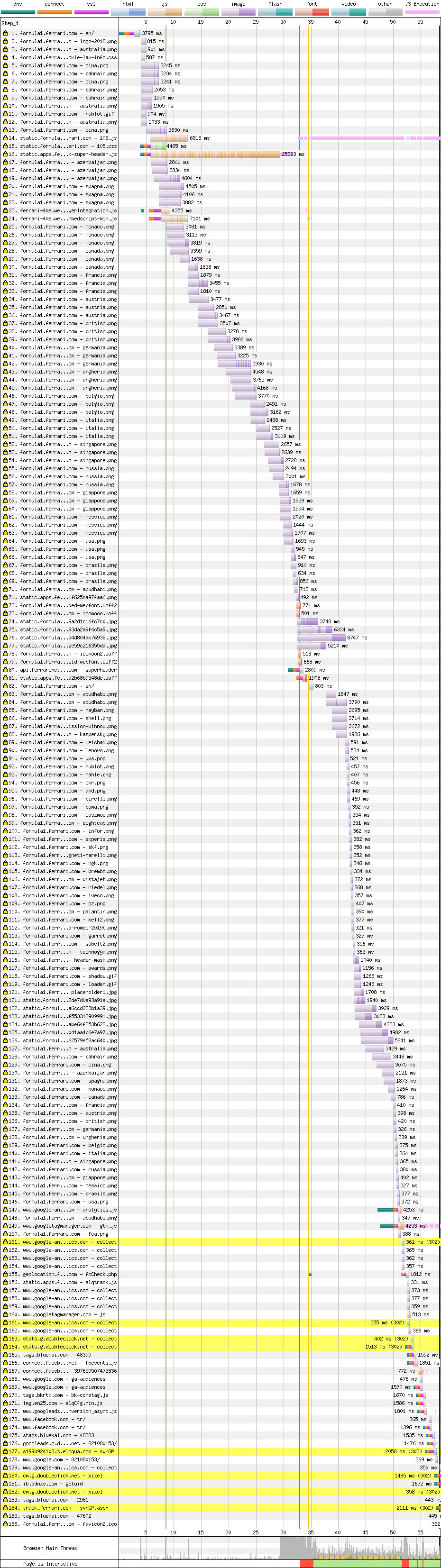Click the html legend color swatch
This screenshot has height=1568, width=441.
pyautogui.click(x=128, y=11)
